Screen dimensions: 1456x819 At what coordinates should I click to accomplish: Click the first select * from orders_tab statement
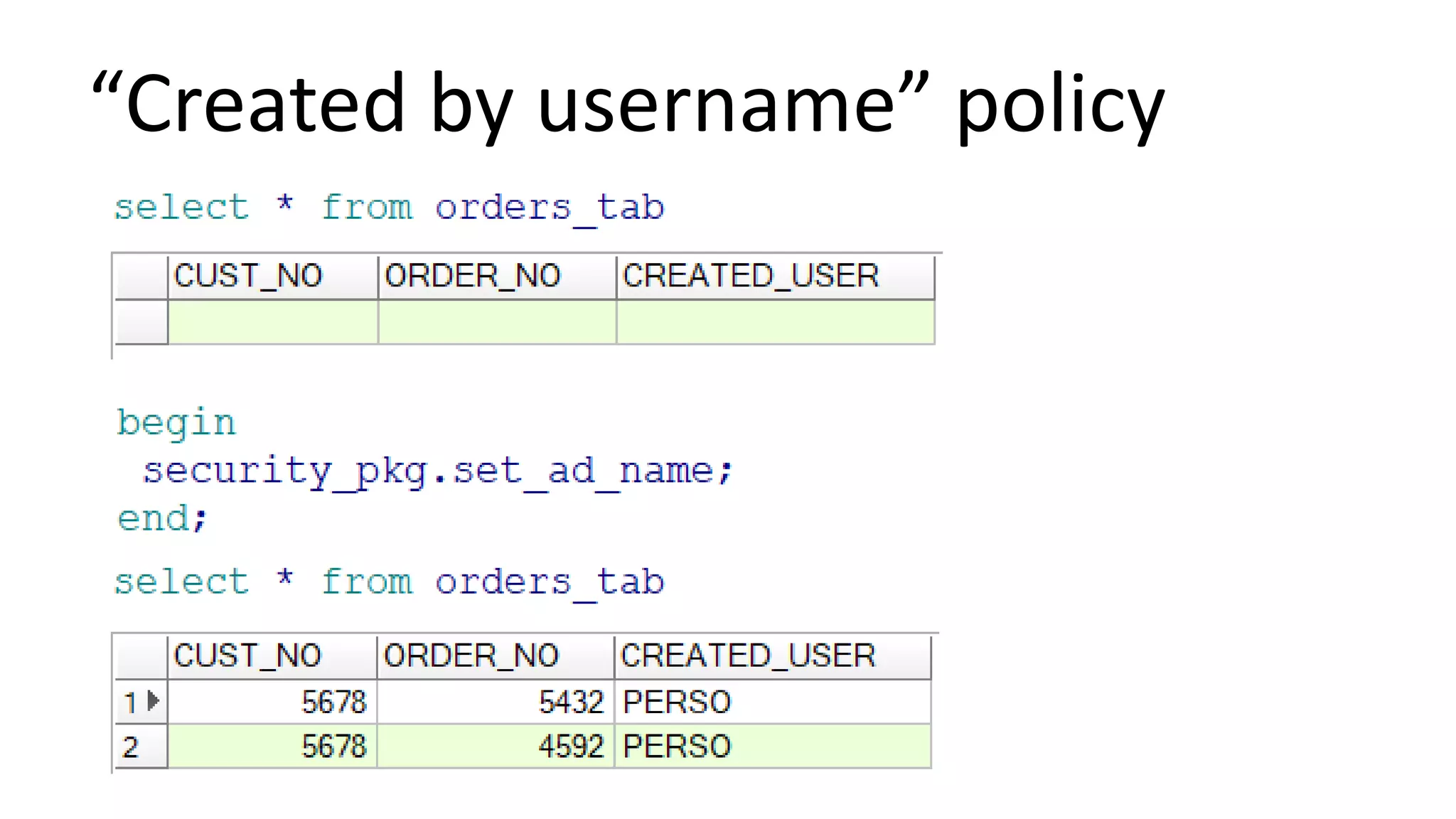coord(389,208)
